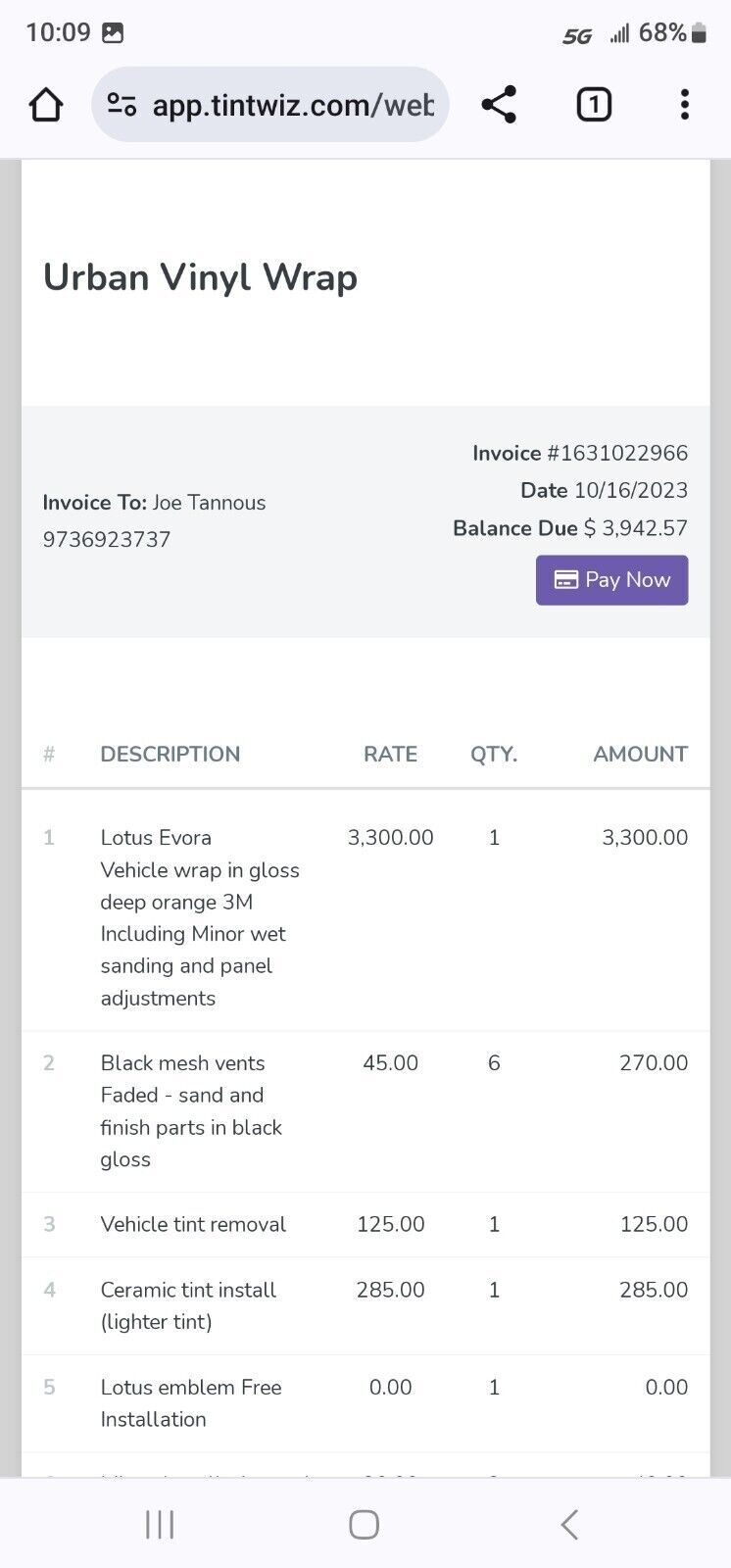
Task: Tap the phone number 9736923737
Action: [106, 539]
